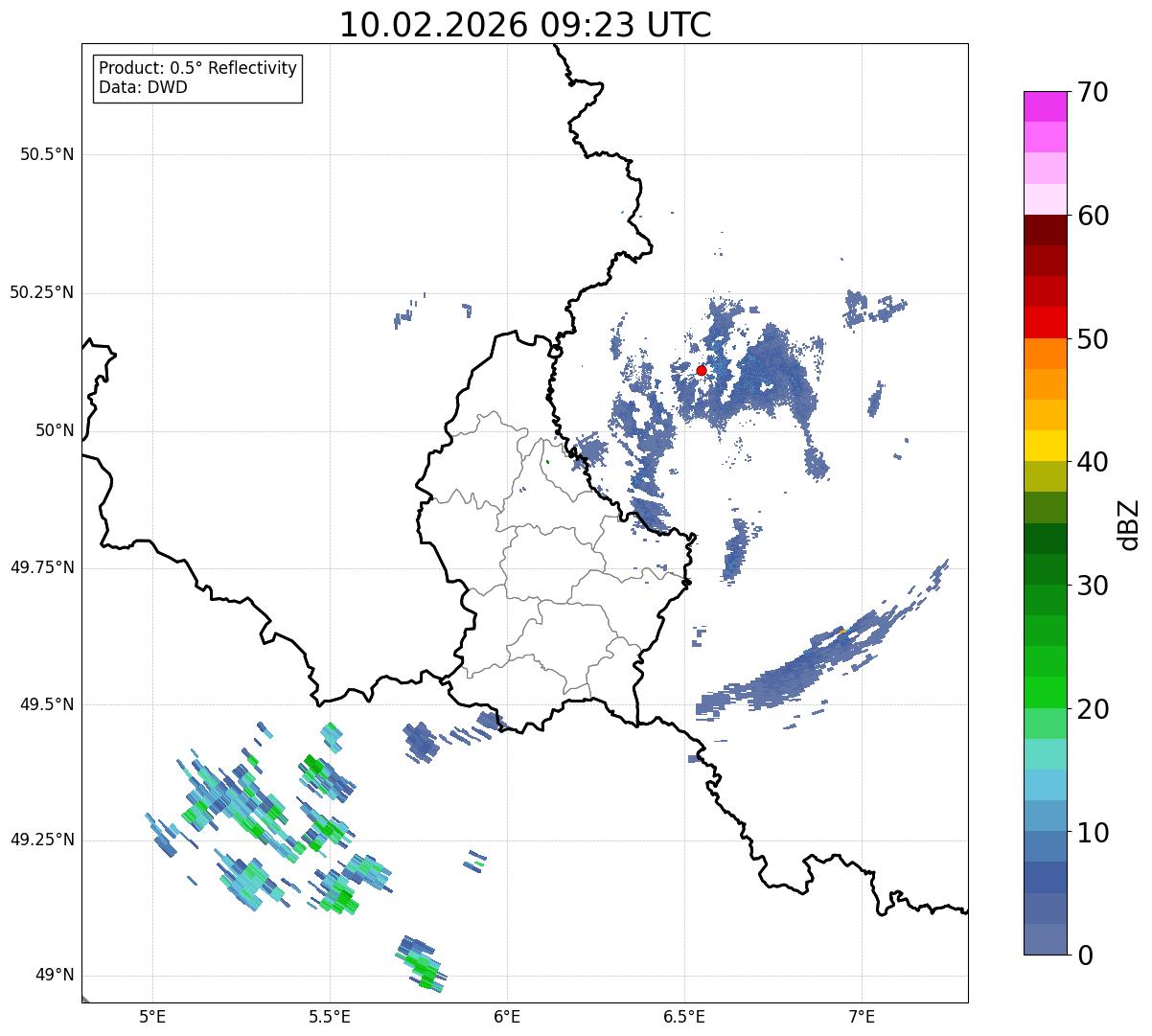This screenshot has width=1152, height=1036.
Task: Click the 50°N latitude label
Action: [x=55, y=430]
